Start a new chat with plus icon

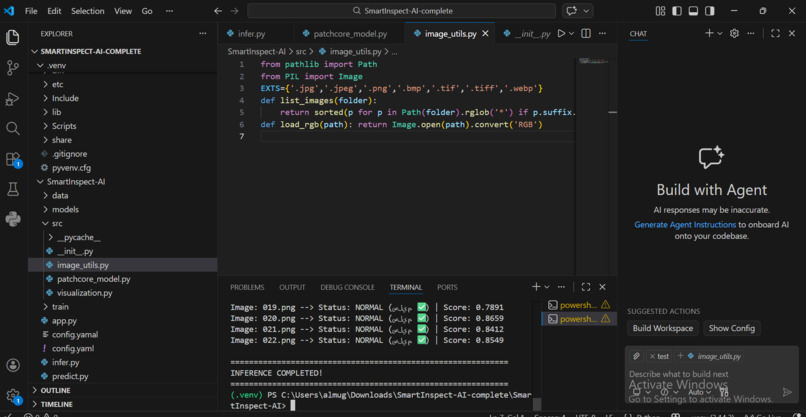tap(709, 33)
